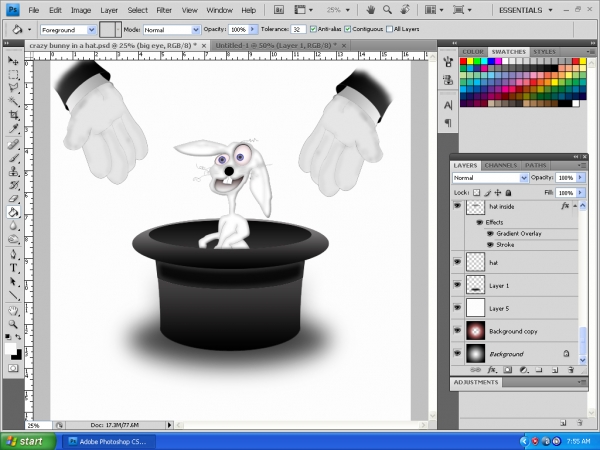Switch to the Channels tab
The image size is (600, 450).
[501, 165]
